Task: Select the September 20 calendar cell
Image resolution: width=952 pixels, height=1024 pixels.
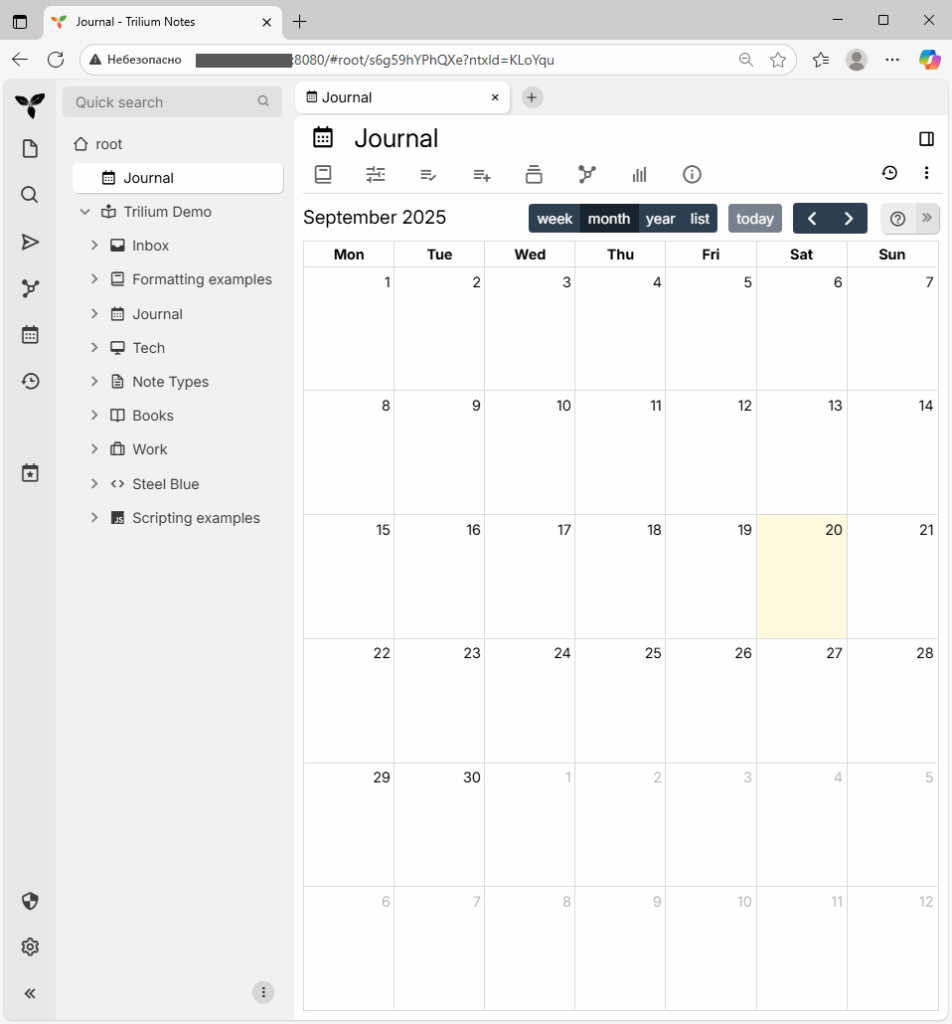Action: tap(802, 580)
